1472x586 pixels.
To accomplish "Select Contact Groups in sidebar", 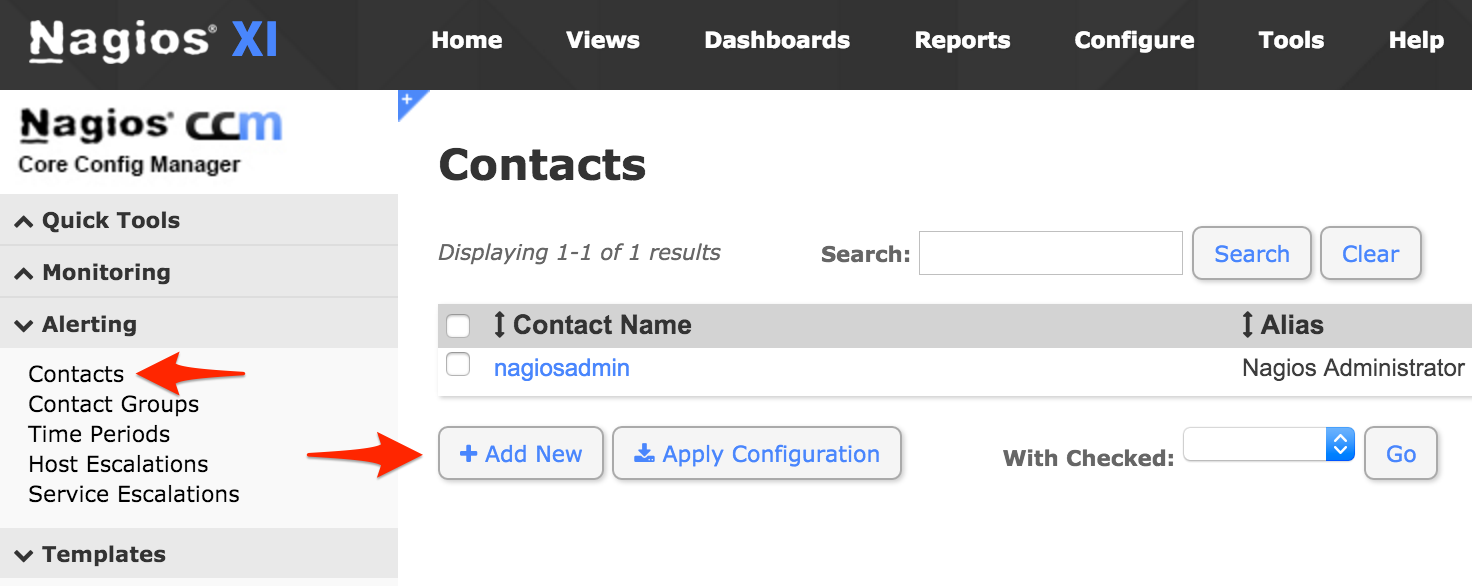I will [114, 404].
